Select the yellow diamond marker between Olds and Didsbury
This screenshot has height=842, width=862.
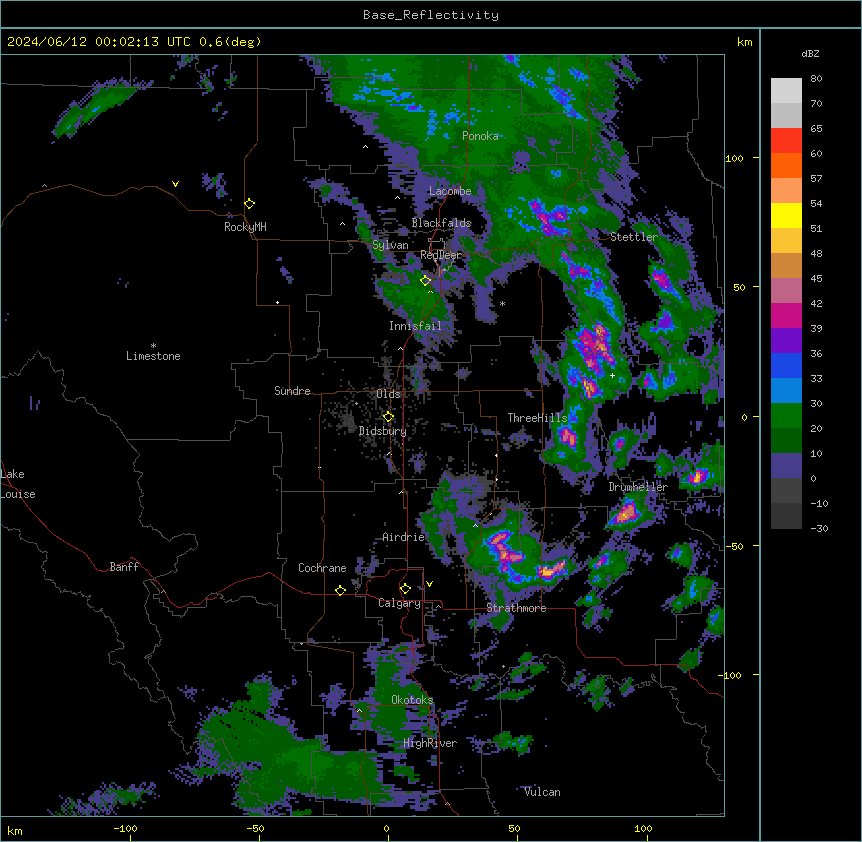(x=388, y=417)
